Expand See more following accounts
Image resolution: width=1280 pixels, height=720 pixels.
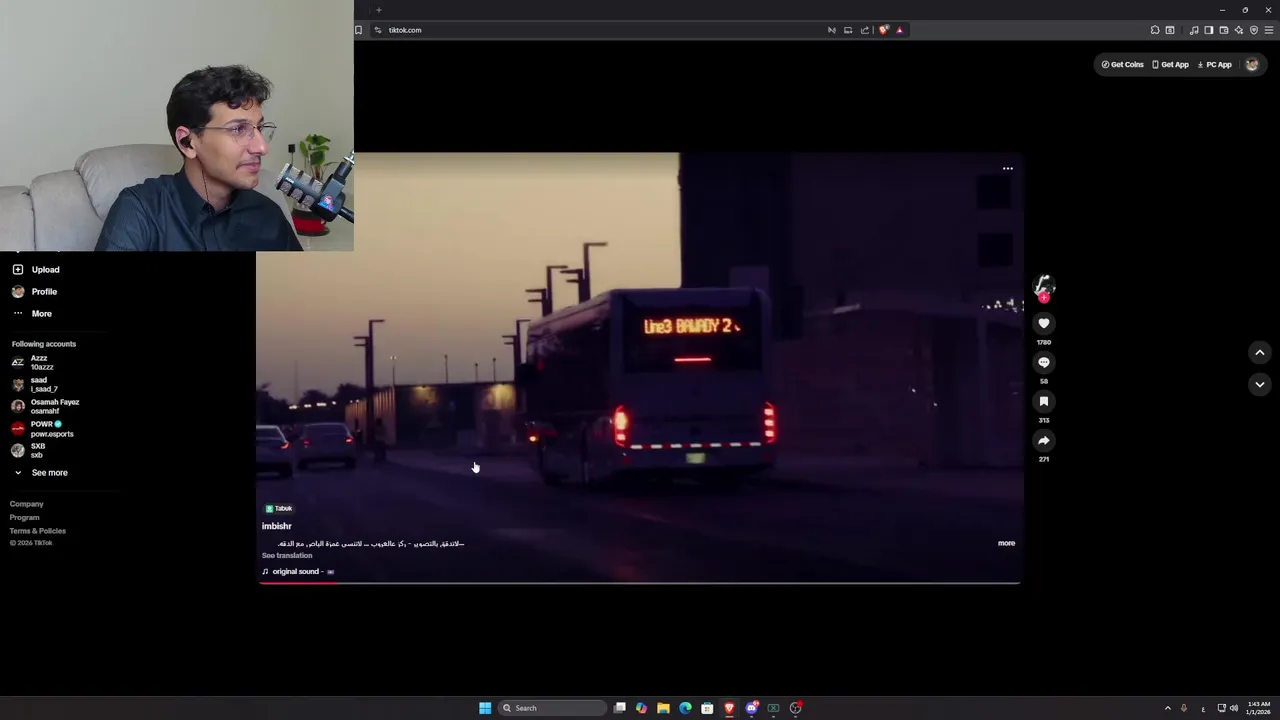pos(49,472)
